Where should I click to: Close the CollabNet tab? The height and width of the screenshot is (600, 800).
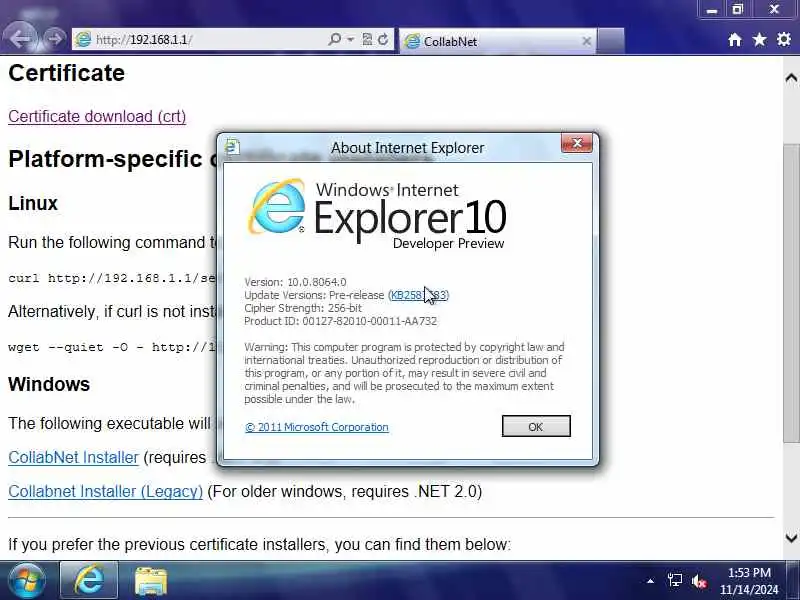click(587, 41)
